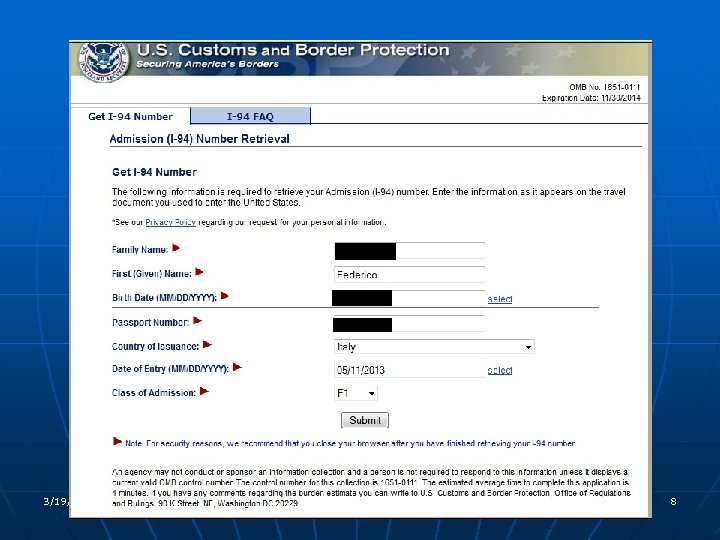The height and width of the screenshot is (540, 720).
Task: Expand the Class of Admission dropdown
Action: pos(356,393)
